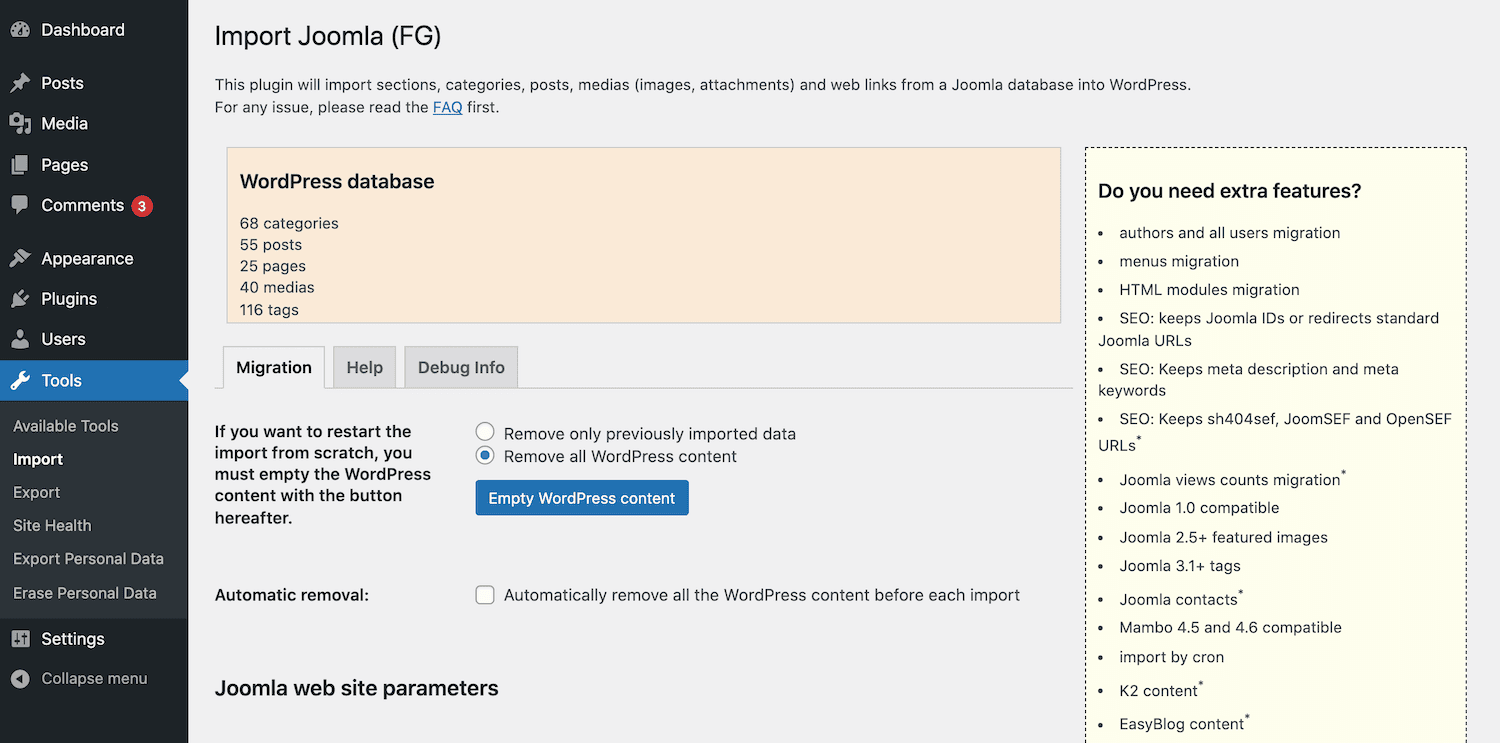Open the Dashboard icon in sidebar
This screenshot has height=743, width=1500.
[21, 30]
